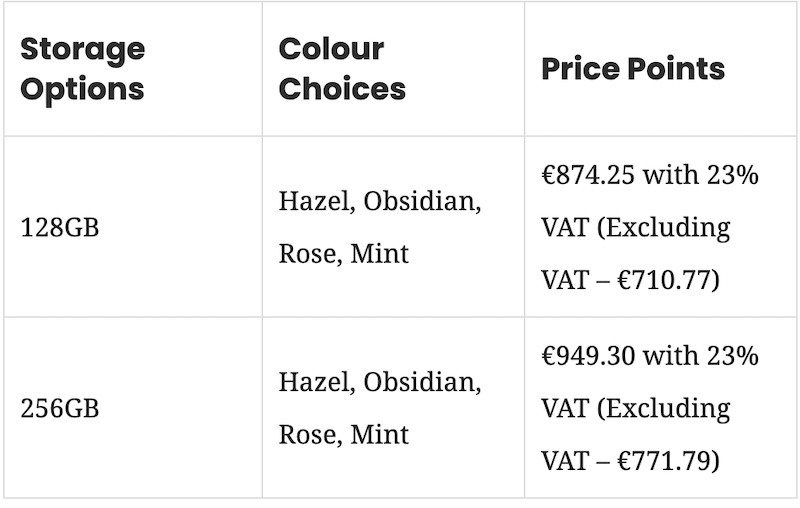Select the 128GB storage cell

[x=61, y=227]
